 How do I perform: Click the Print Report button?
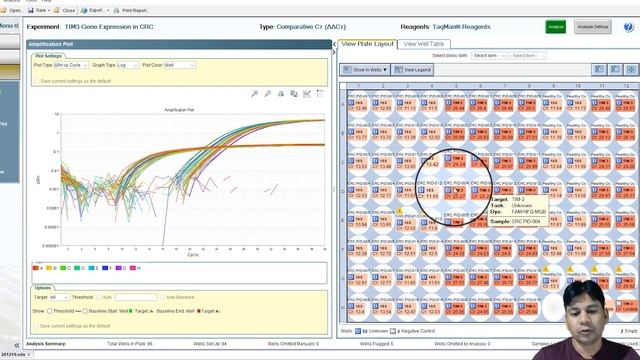pyautogui.click(x=130, y=10)
